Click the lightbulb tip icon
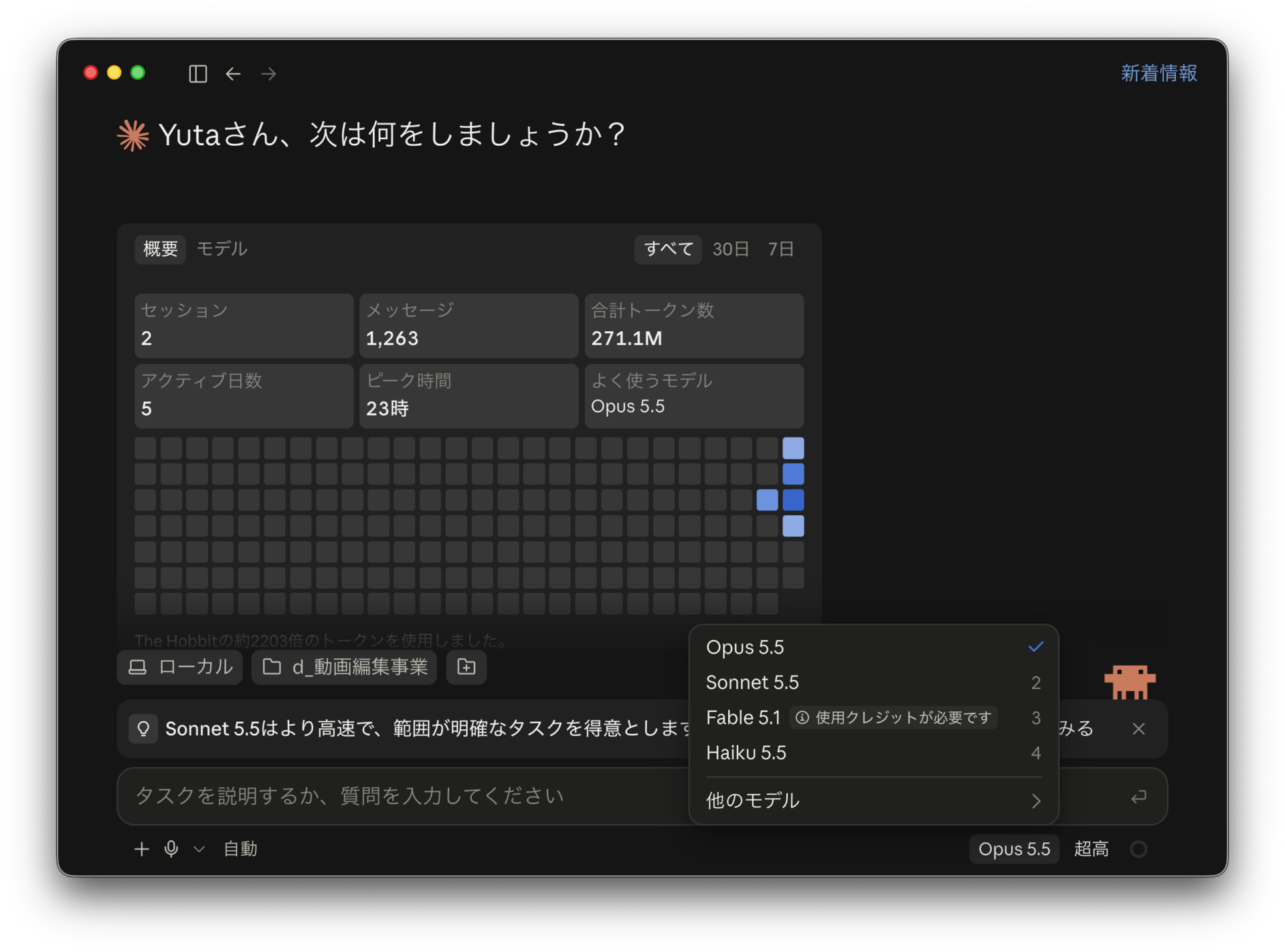The width and height of the screenshot is (1285, 952). (143, 729)
